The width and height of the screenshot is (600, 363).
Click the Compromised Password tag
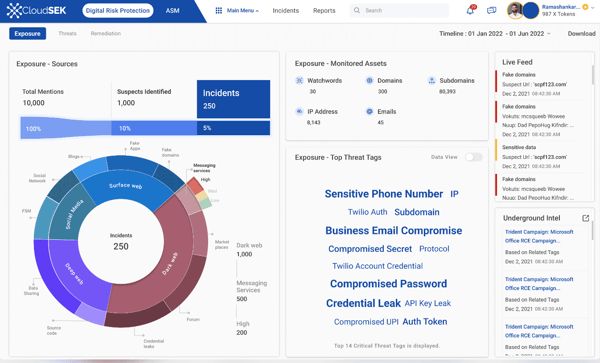point(388,284)
